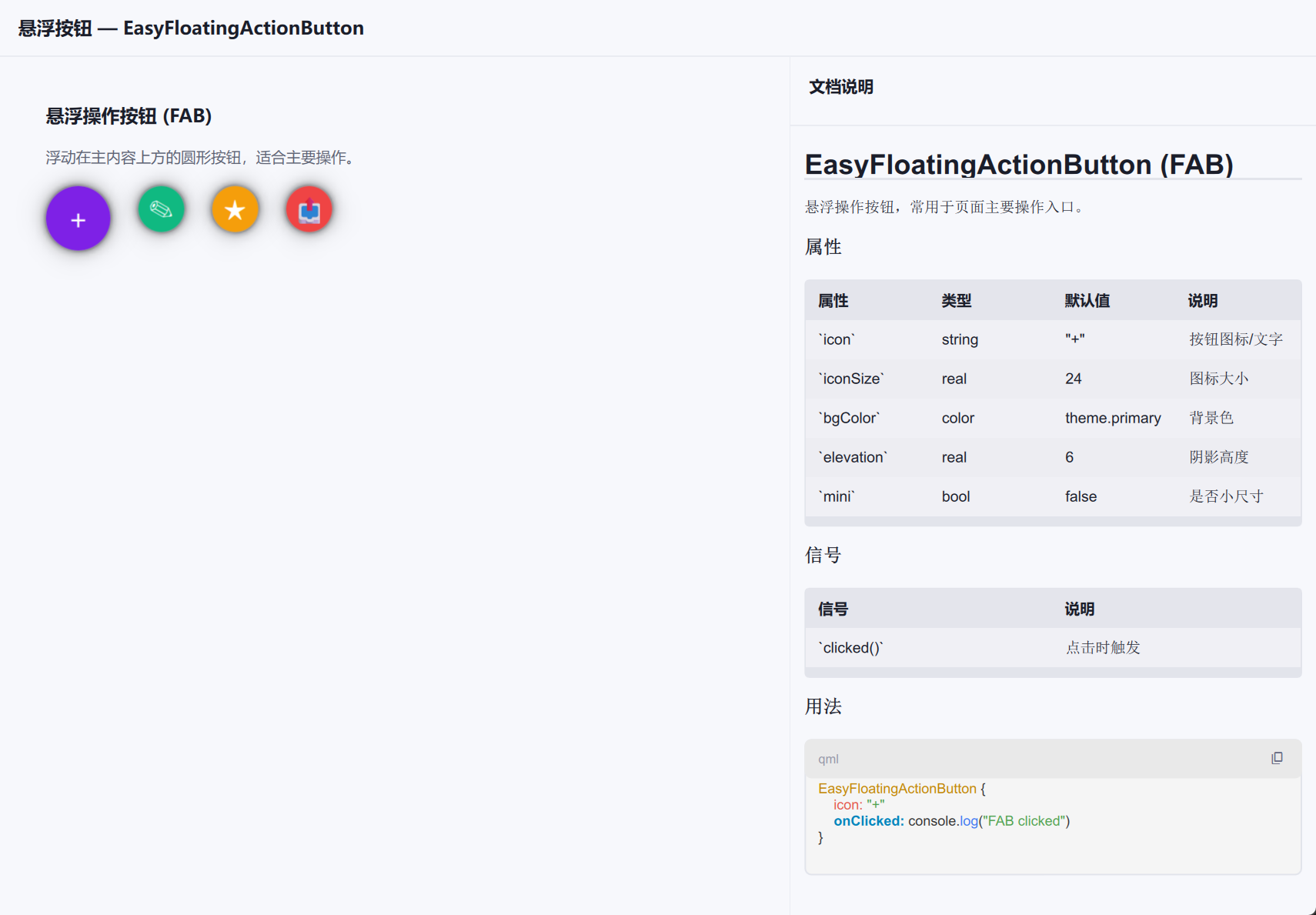Click the green pencil edit floating button

point(161,209)
